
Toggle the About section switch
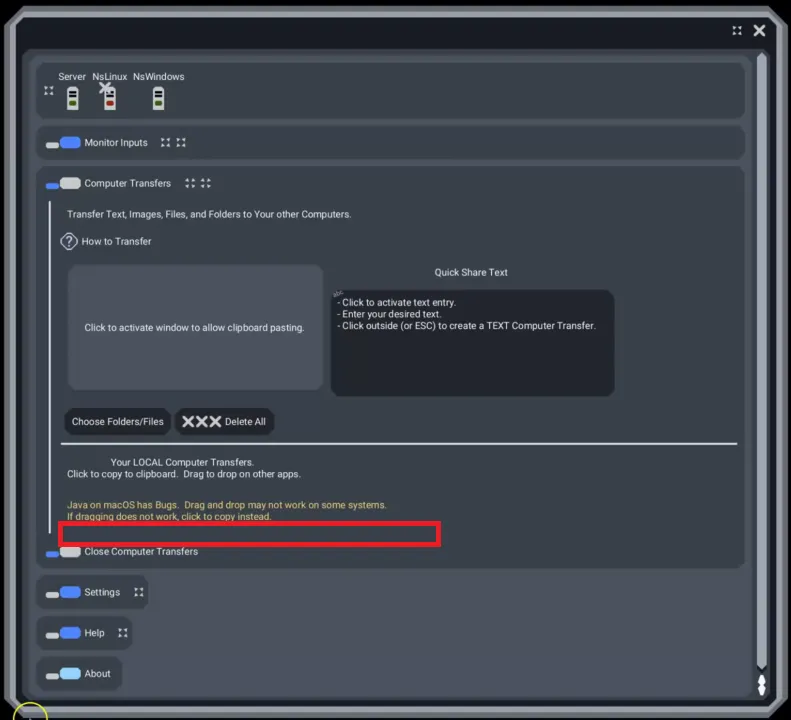[63, 674]
